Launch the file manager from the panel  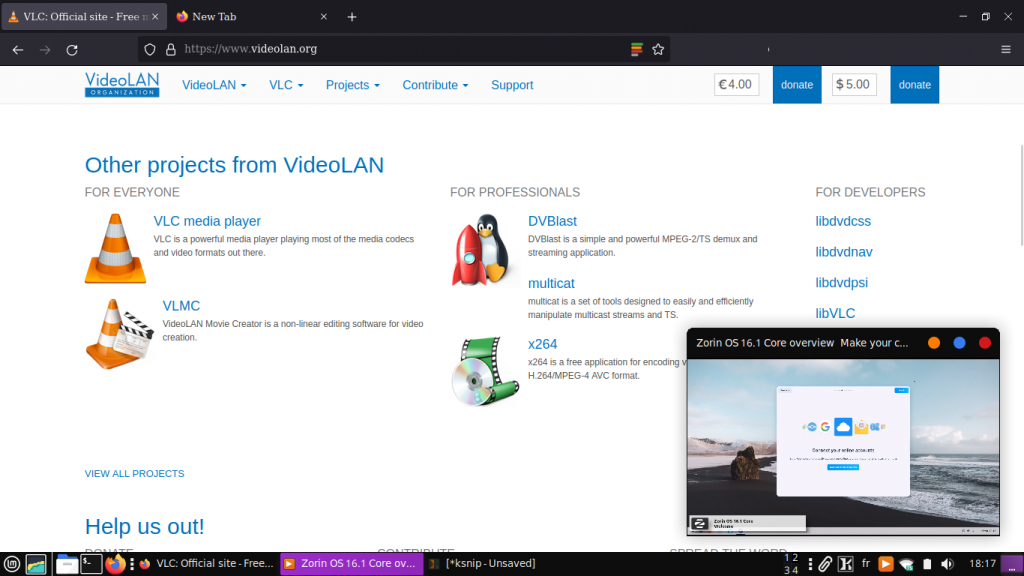click(67, 564)
